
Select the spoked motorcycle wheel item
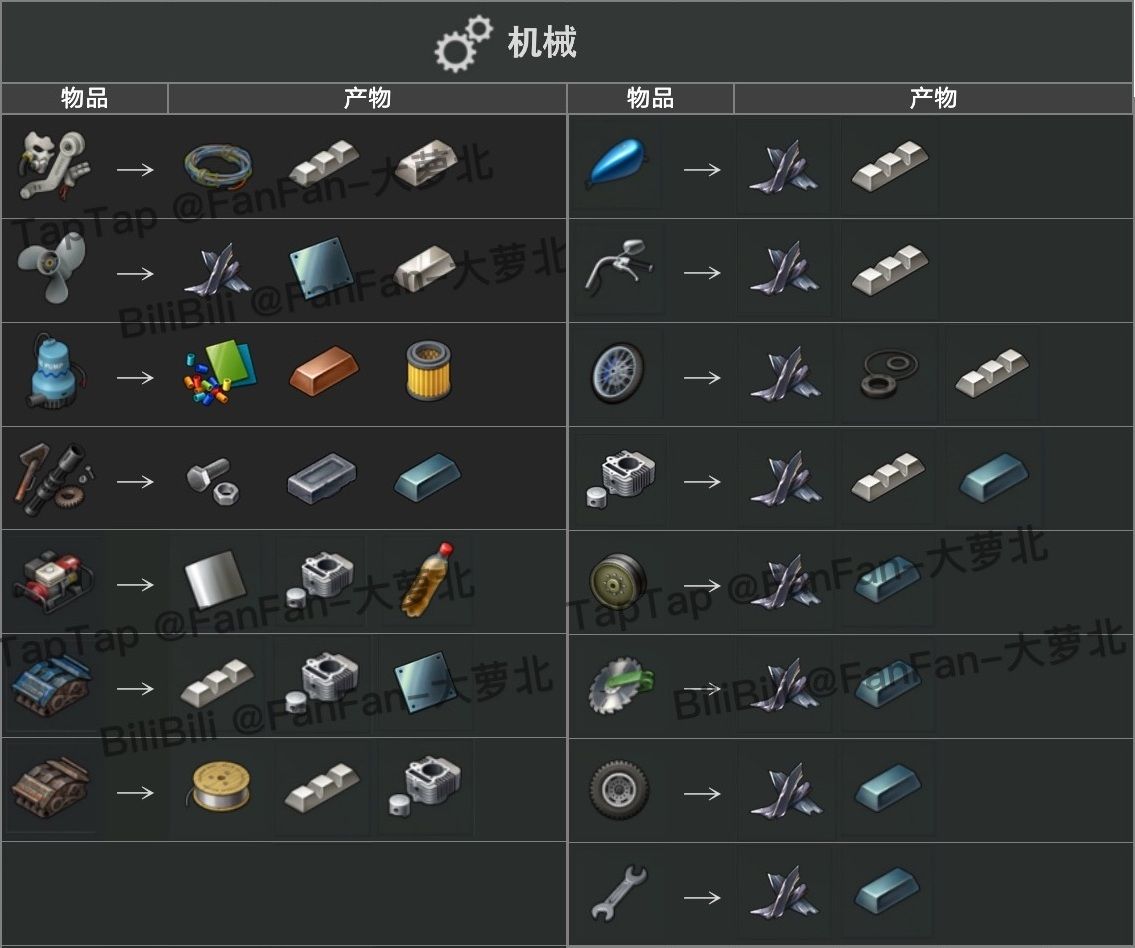pos(617,373)
